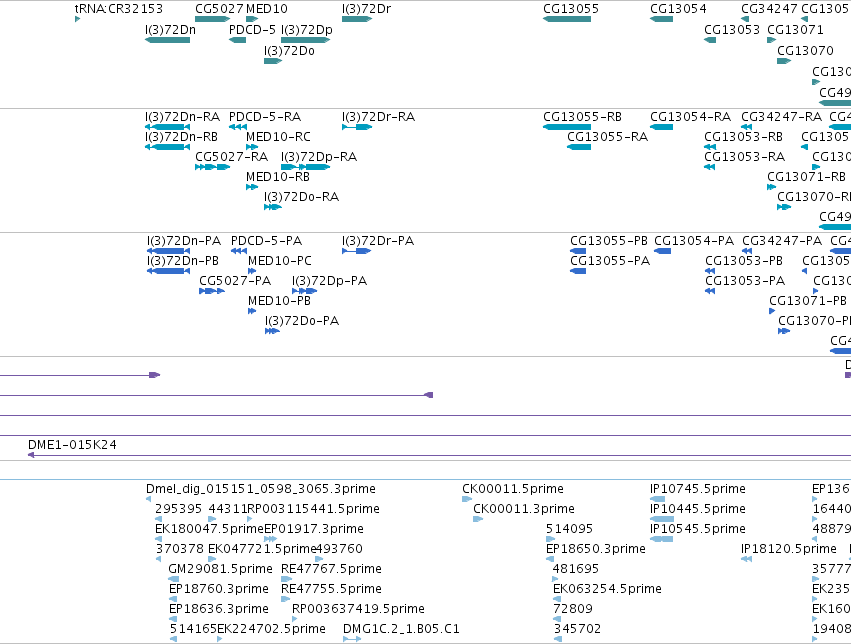This screenshot has height=644, width=851.
Task: Click the CG13070 gene label
Action: [x=805, y=50]
